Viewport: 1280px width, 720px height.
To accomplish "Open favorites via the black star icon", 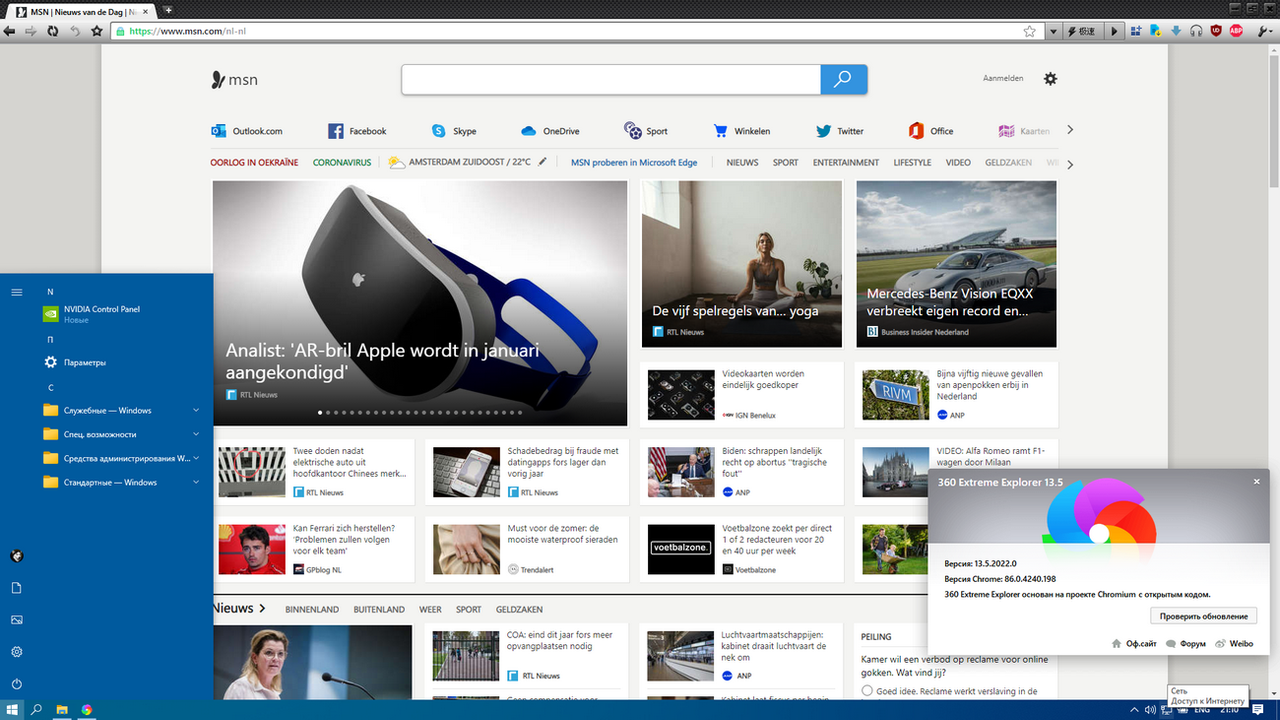I will click(x=97, y=31).
